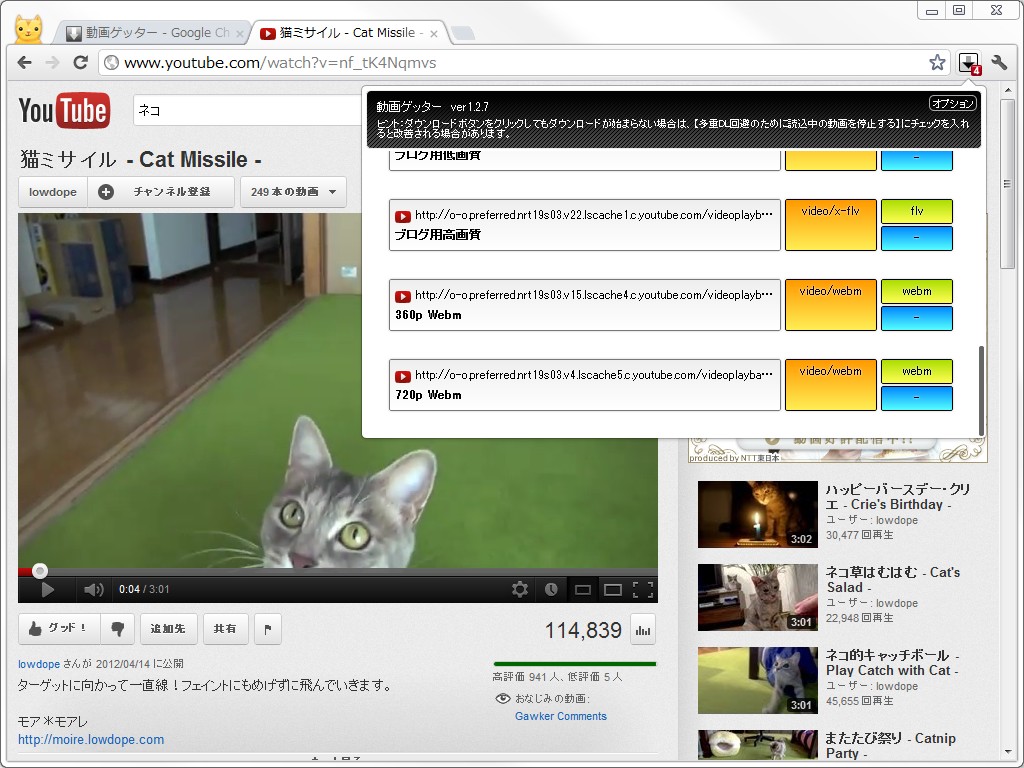Open オプション in the Douga Getter popup

952,102
